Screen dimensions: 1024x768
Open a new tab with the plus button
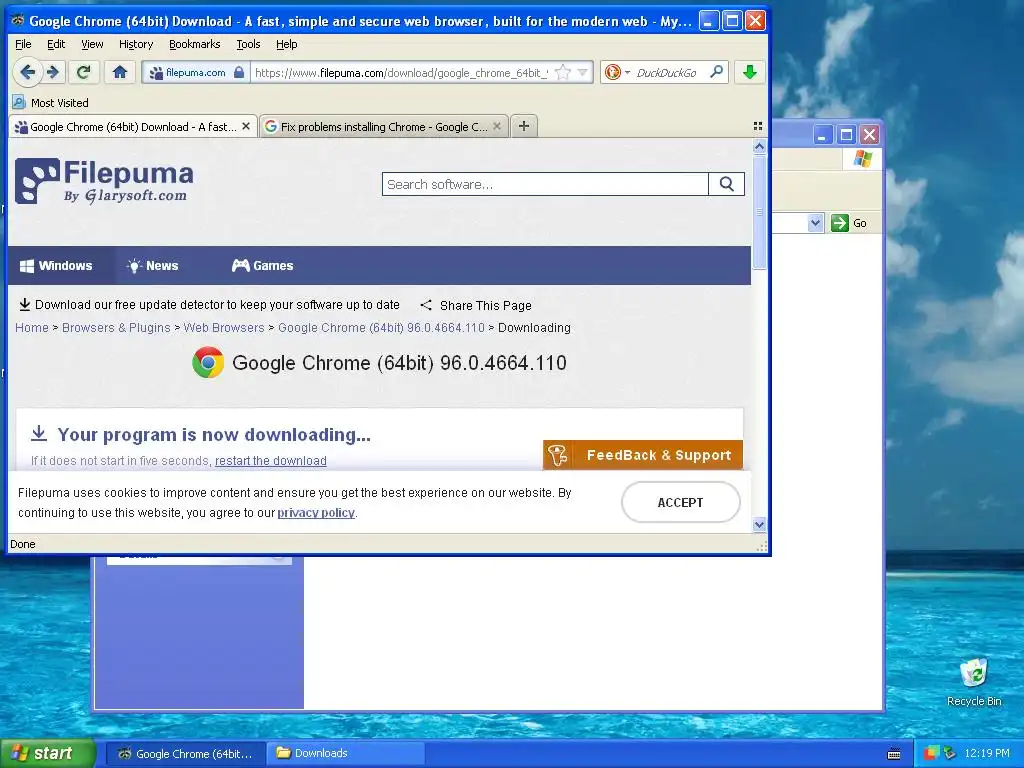coord(524,126)
